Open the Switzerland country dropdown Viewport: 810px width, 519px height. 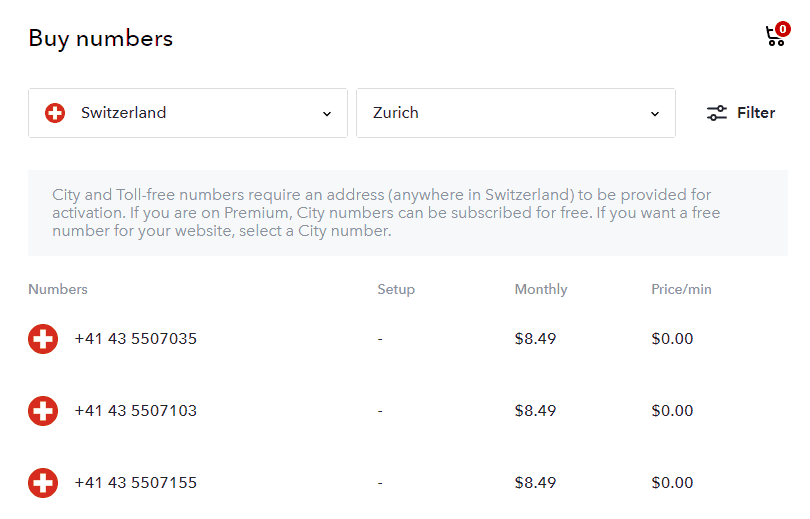click(188, 113)
